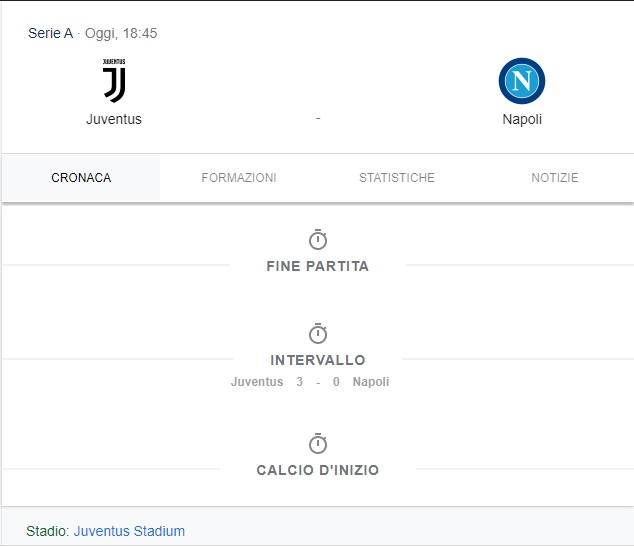Click the Fine Partita event label
The height and width of the screenshot is (547, 634).
click(x=318, y=266)
